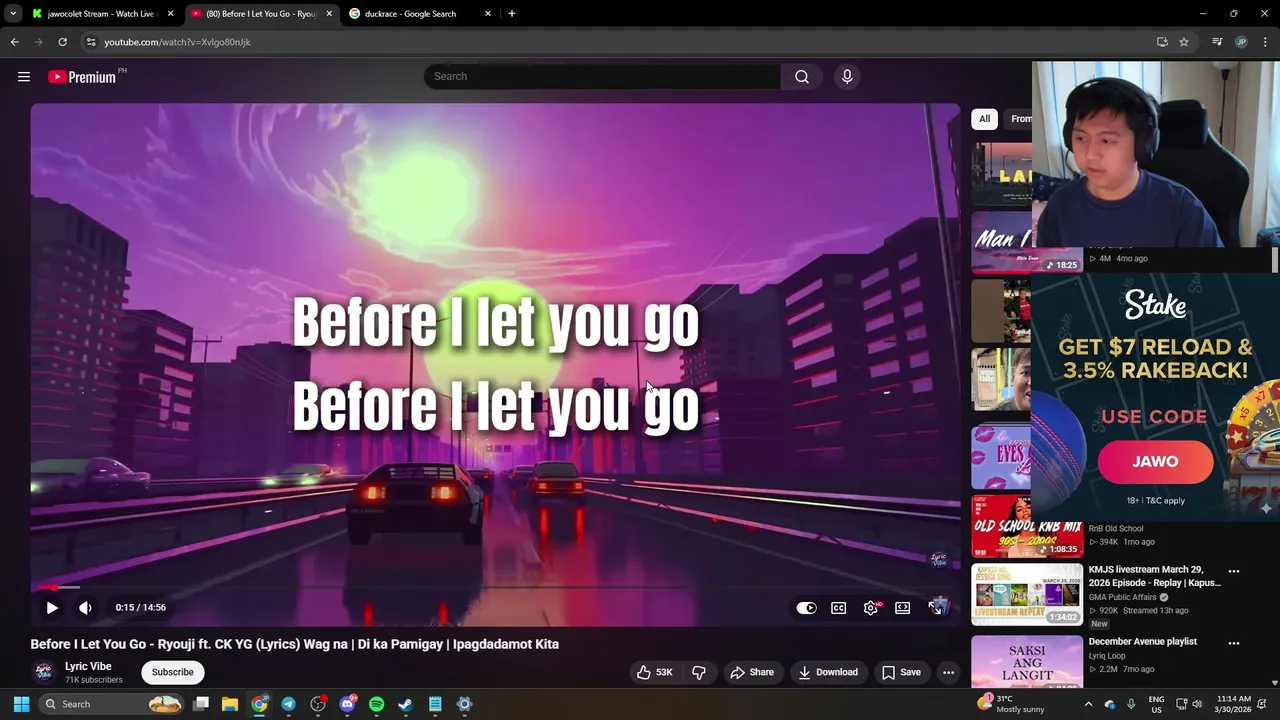Image resolution: width=1280 pixels, height=720 pixels.
Task: Start voice search with microphone icon
Action: (847, 77)
